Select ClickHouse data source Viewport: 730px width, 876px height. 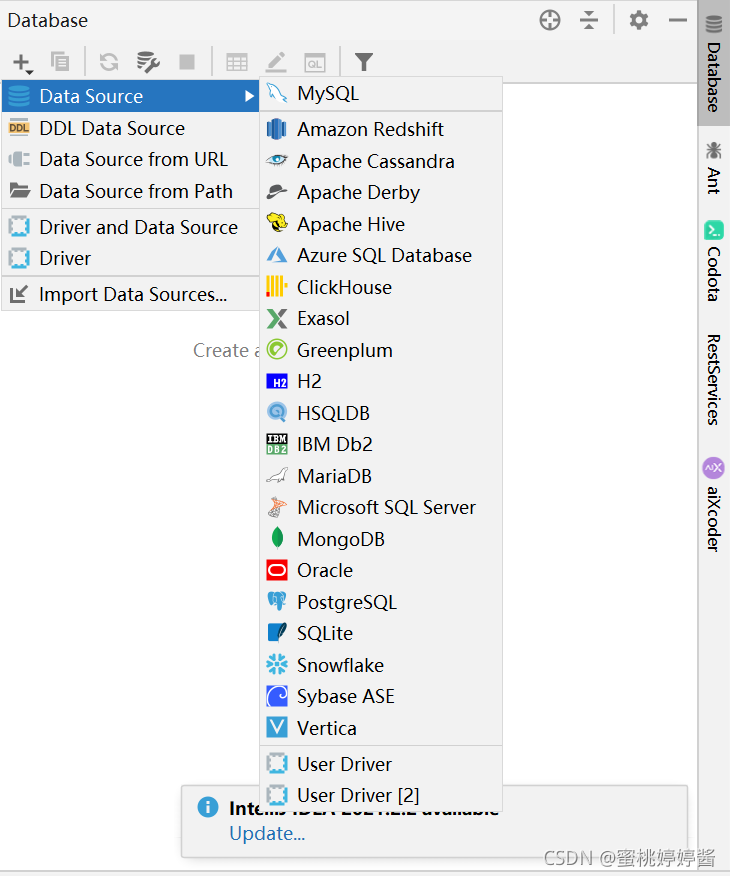coord(381,287)
